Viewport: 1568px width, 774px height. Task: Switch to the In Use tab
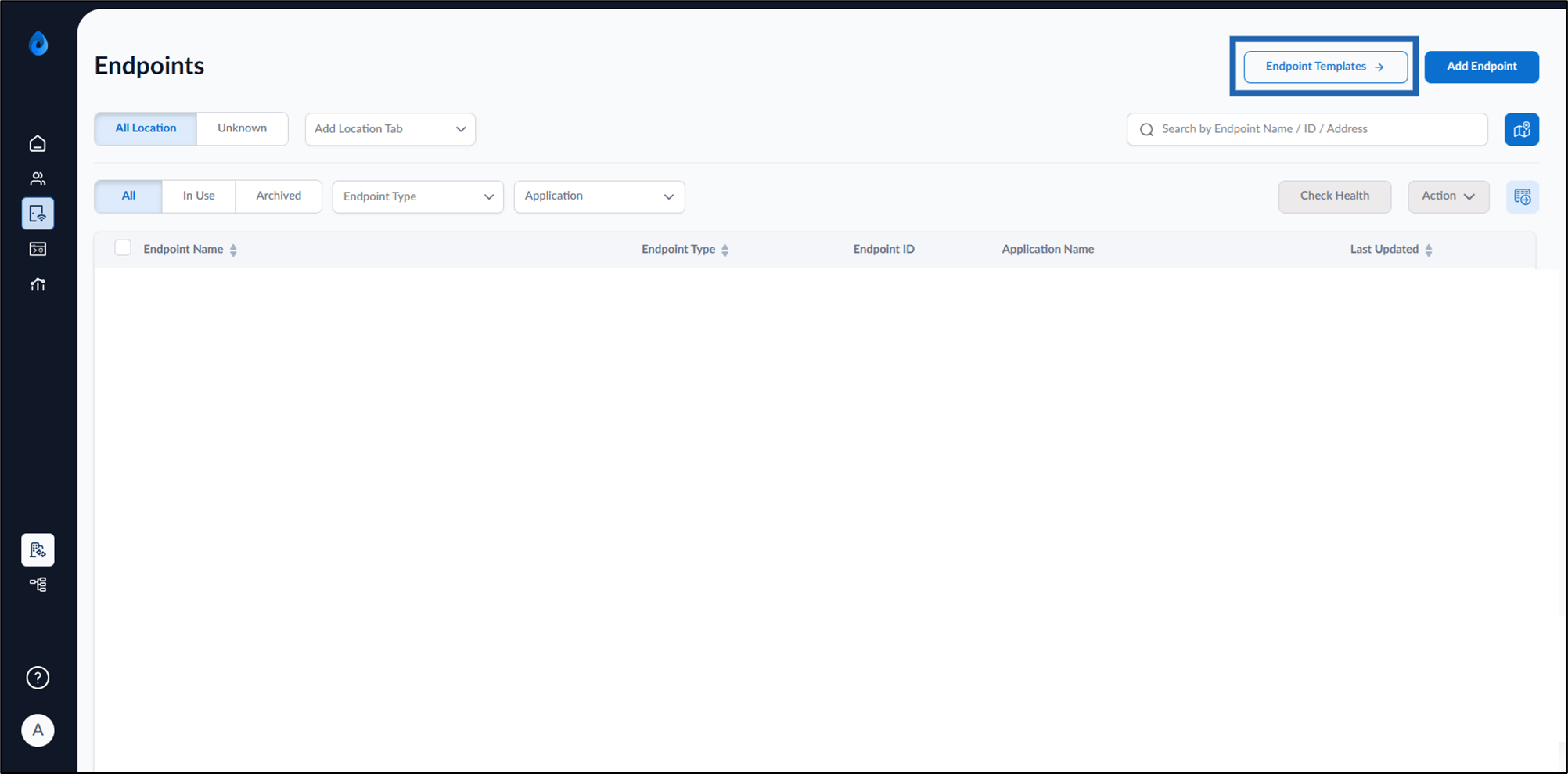tap(199, 196)
